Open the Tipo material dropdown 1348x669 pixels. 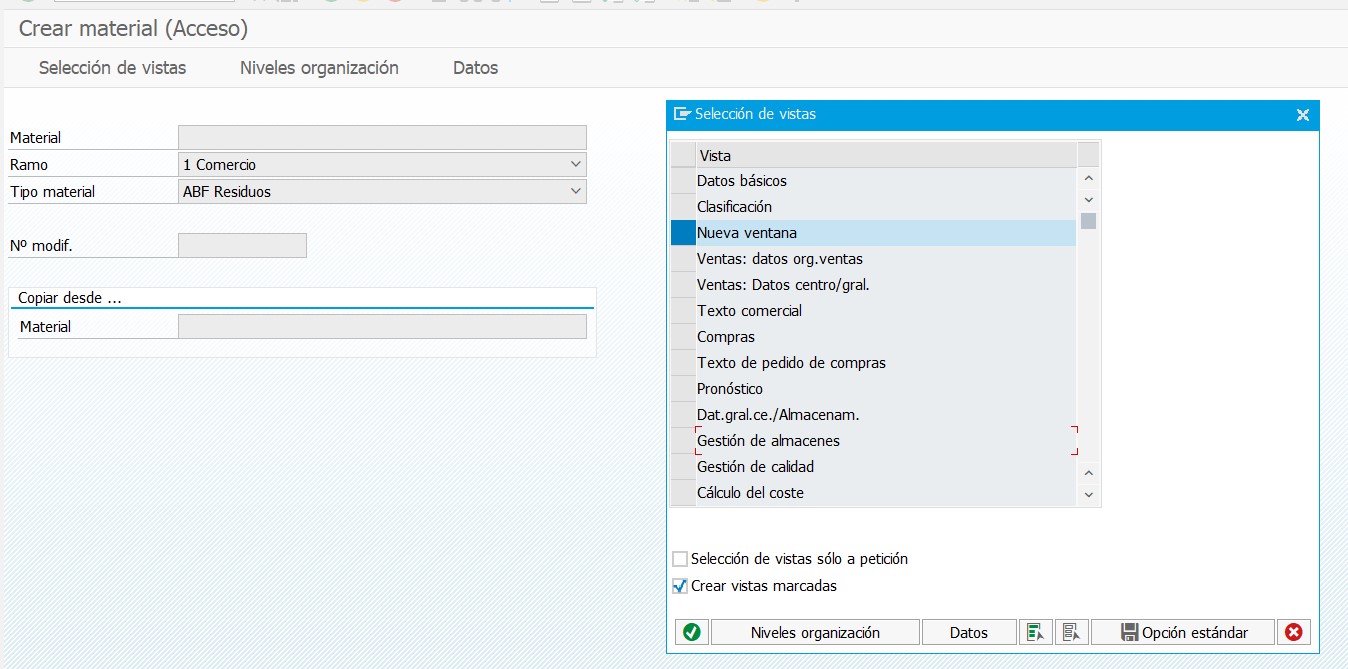(575, 191)
